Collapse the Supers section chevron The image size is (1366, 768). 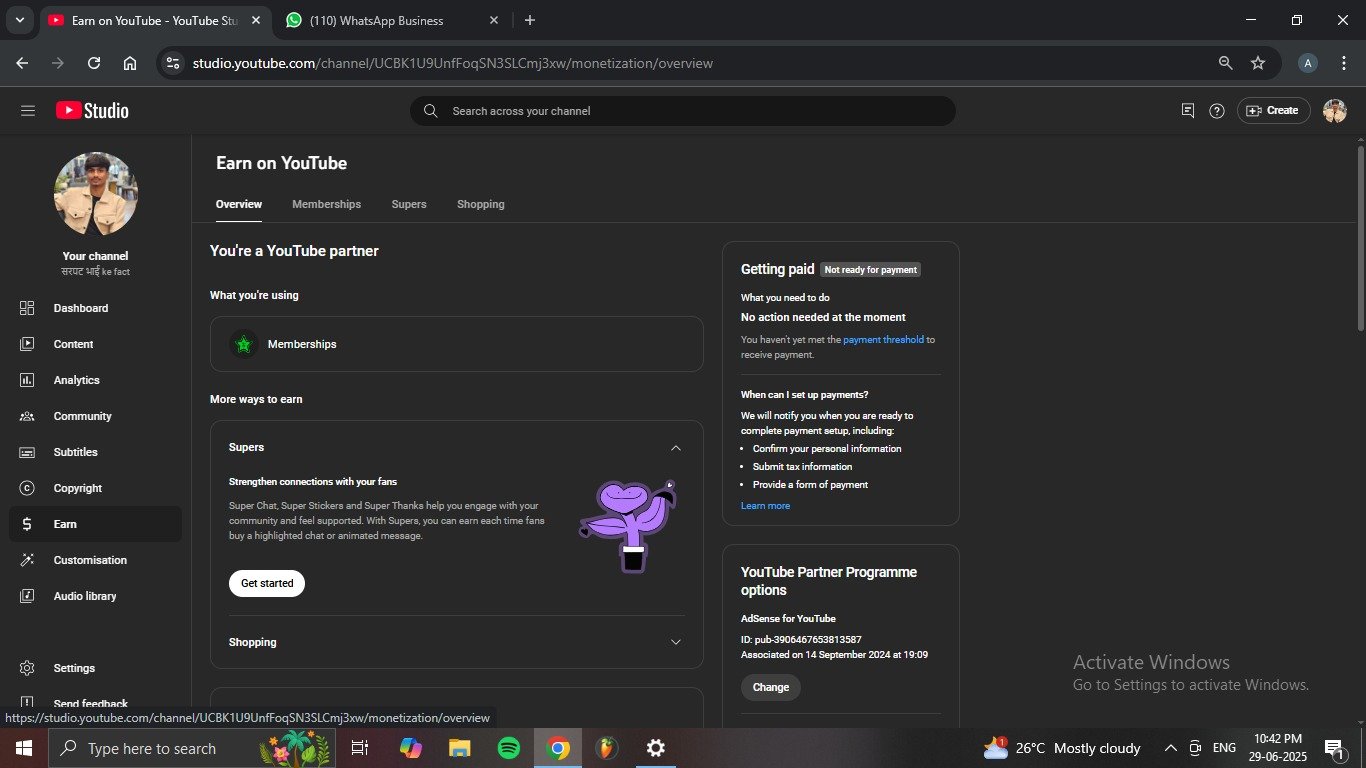pyautogui.click(x=676, y=448)
